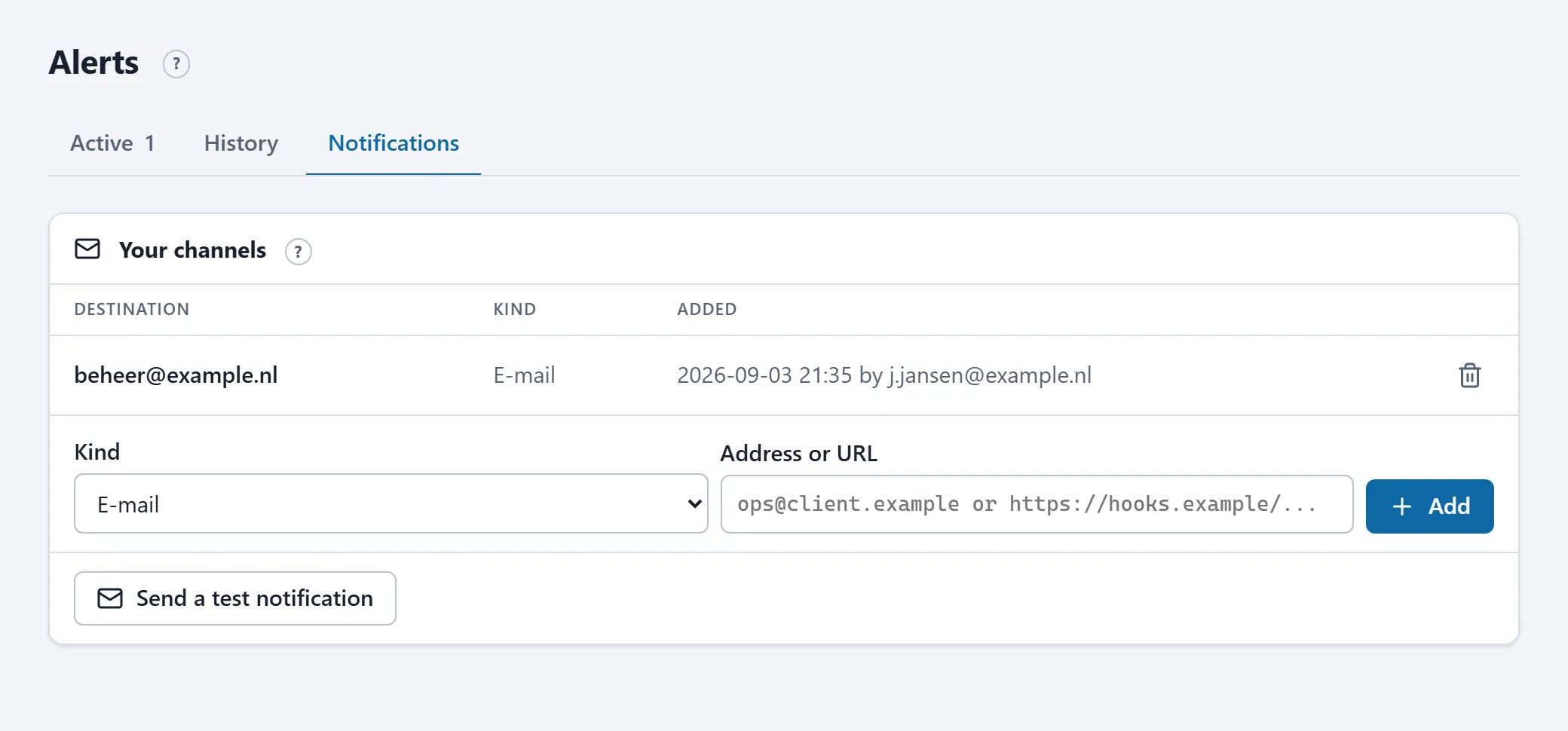Click the added date 2026-09-03 21:35 entry
This screenshot has width=1568, height=731.
[x=884, y=375]
